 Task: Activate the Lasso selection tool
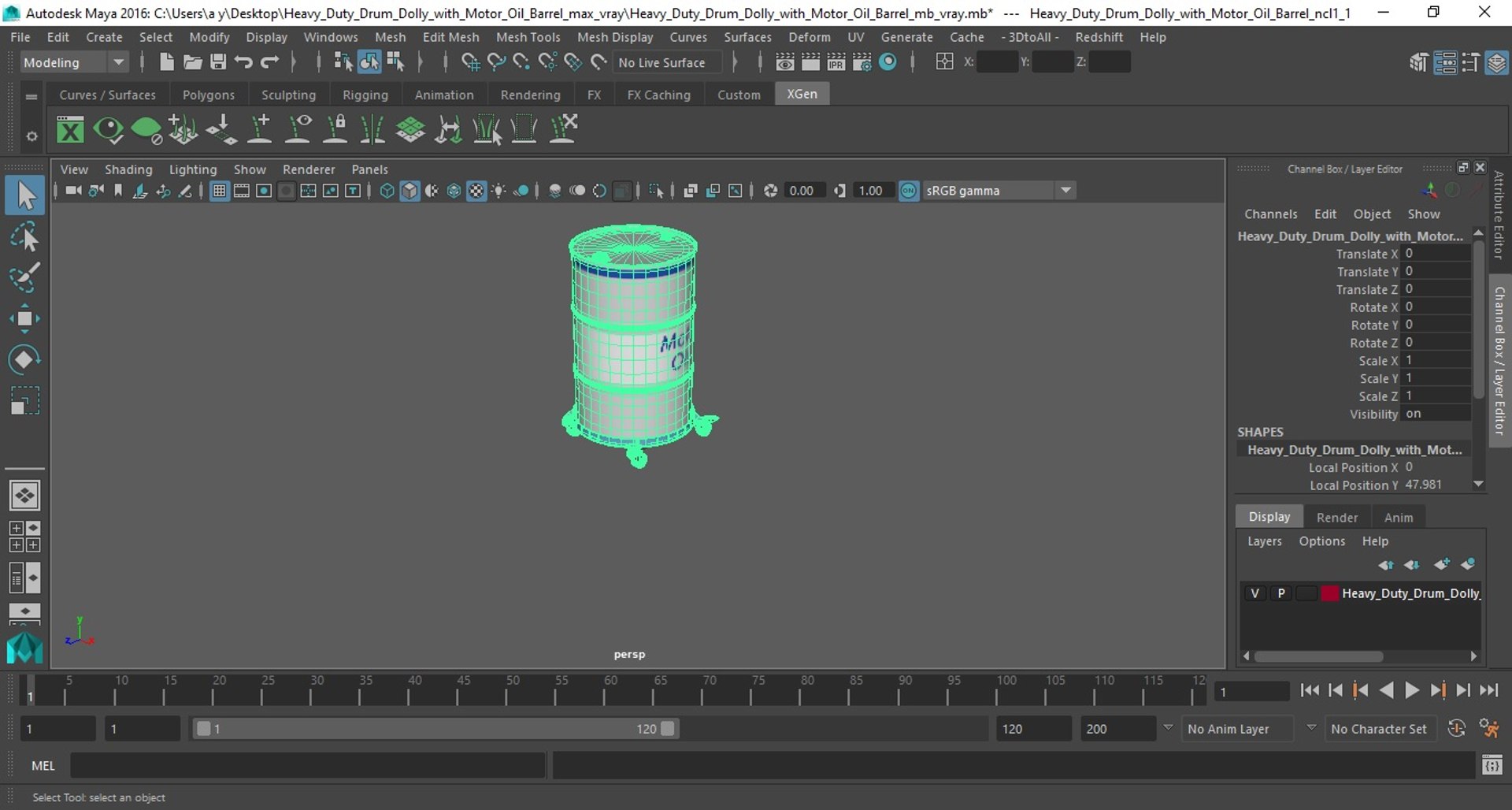tap(24, 236)
